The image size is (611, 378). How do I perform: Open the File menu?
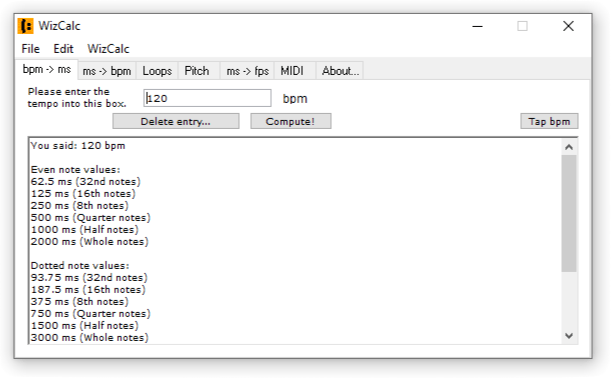(30, 49)
